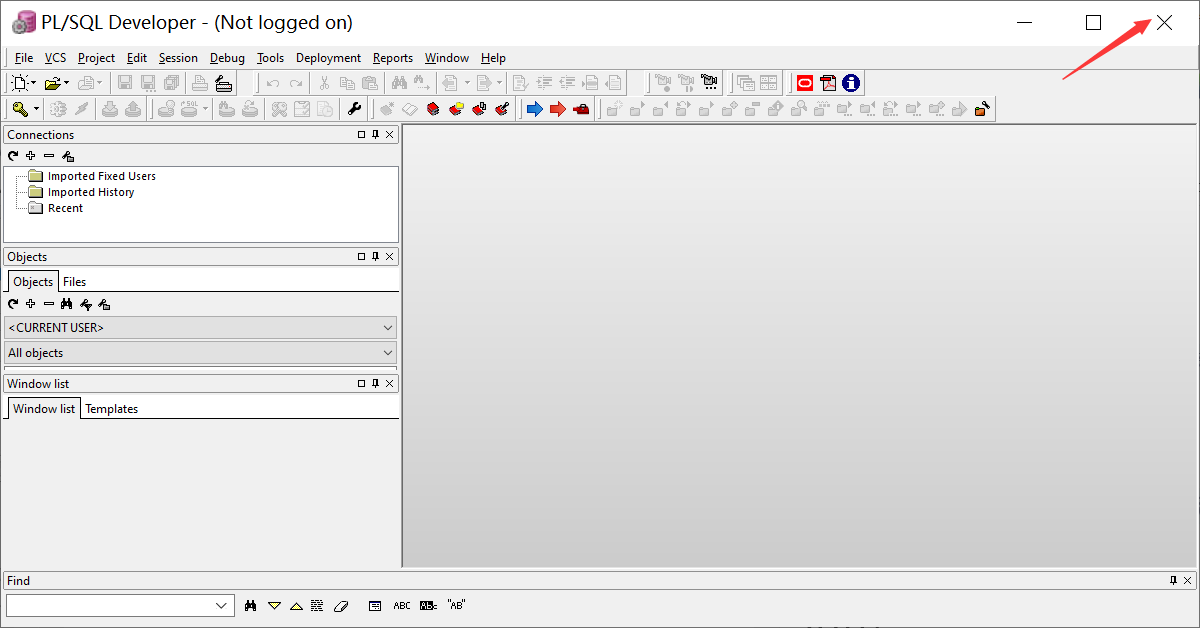The height and width of the screenshot is (628, 1200).
Task: Click the macro camera with dots icon
Action: pos(709,83)
